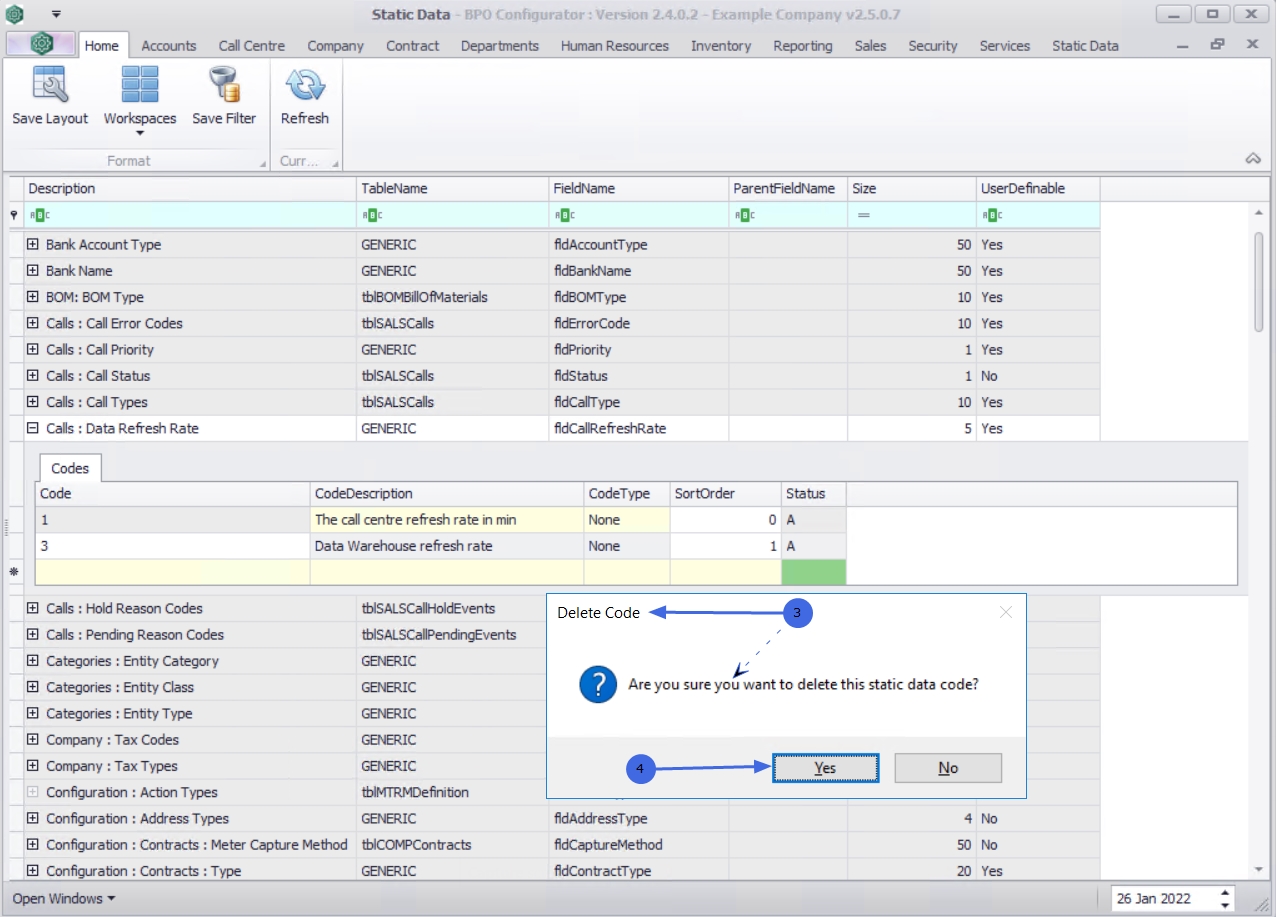Click the Save Filter funnel icon
The image size is (1276, 917).
click(224, 86)
